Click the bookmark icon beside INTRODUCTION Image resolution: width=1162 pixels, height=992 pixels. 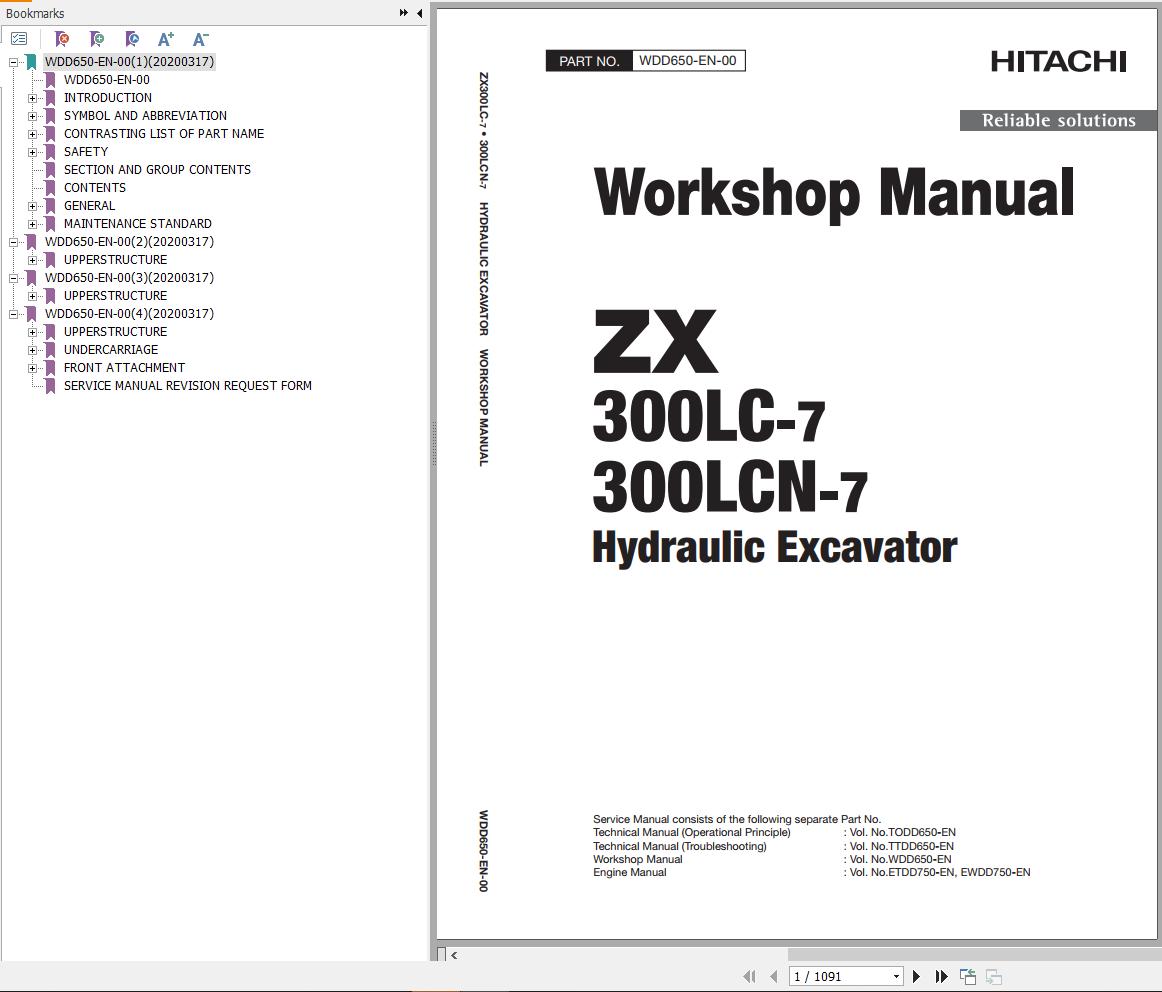(x=50, y=98)
